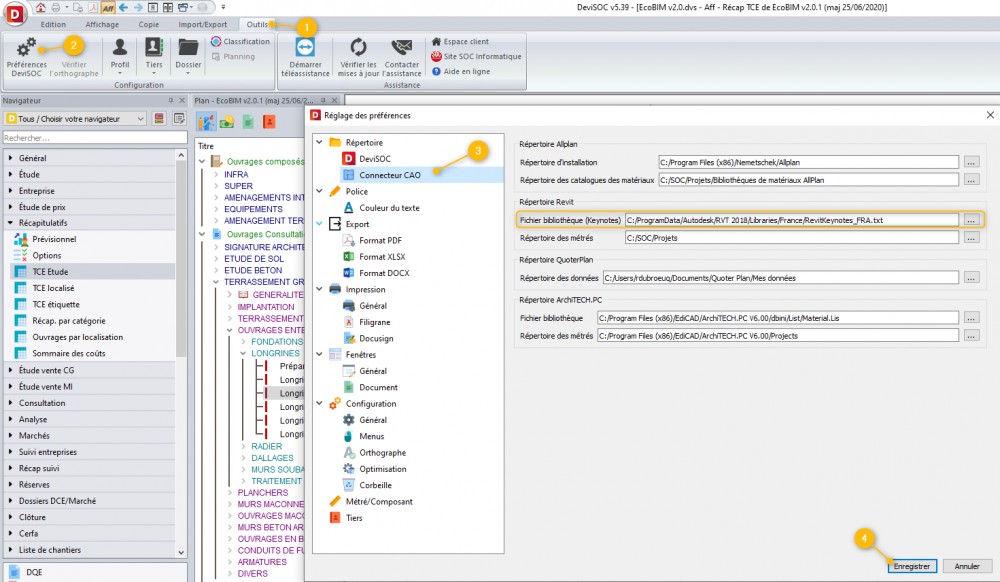Select DeviSOC under Répertoire
Viewport: 1000px width, 582px height.
point(374,159)
